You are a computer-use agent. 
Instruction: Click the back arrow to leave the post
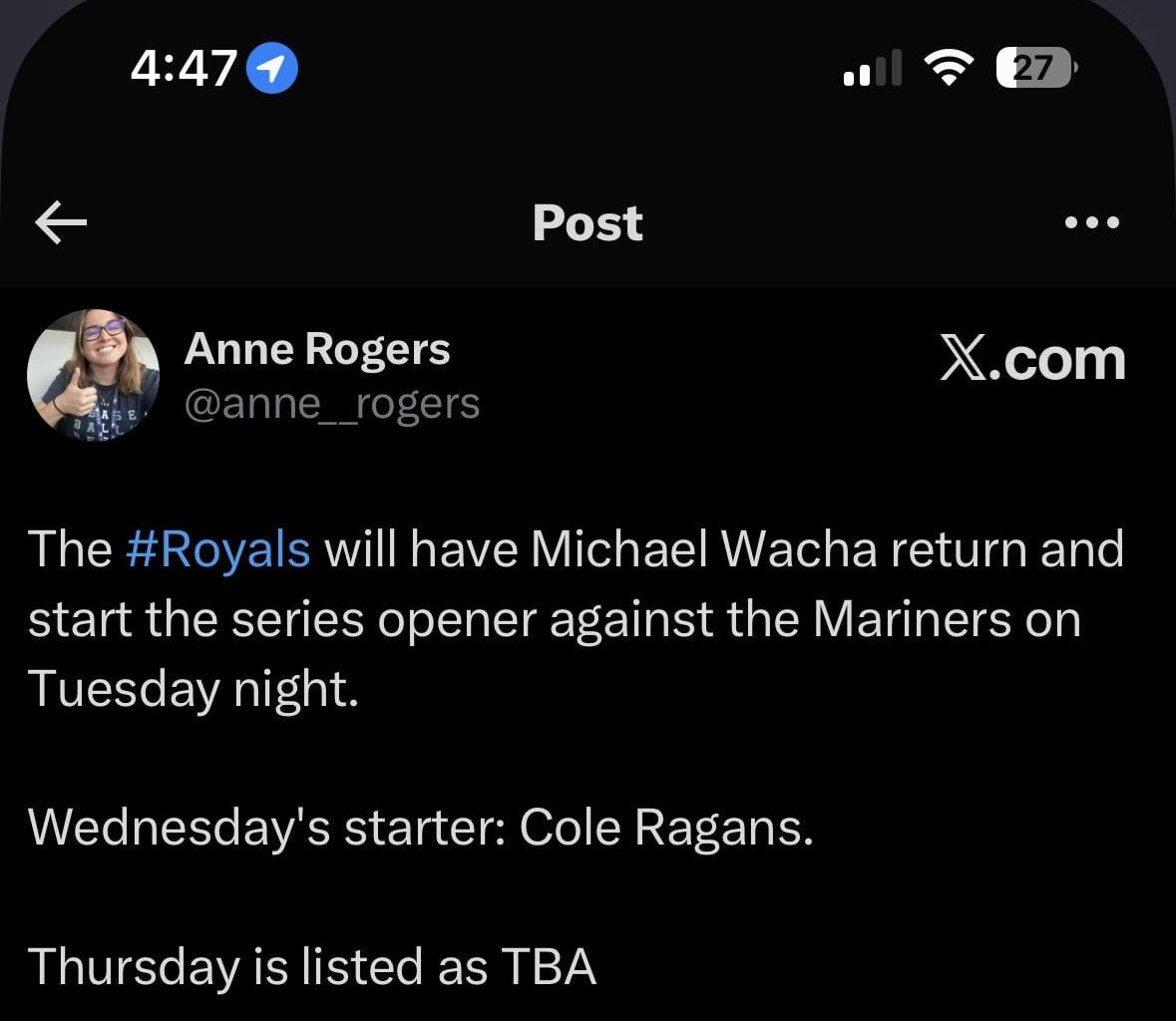(60, 222)
